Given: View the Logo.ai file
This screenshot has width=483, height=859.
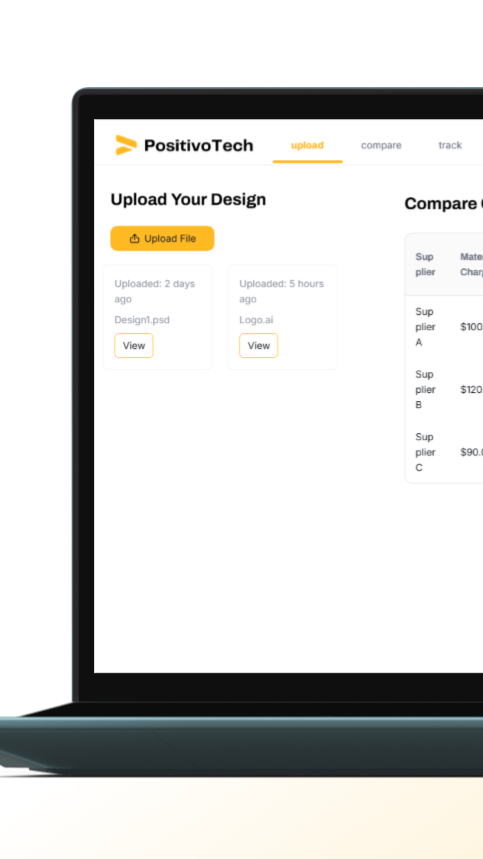Looking at the screenshot, I should 258,346.
